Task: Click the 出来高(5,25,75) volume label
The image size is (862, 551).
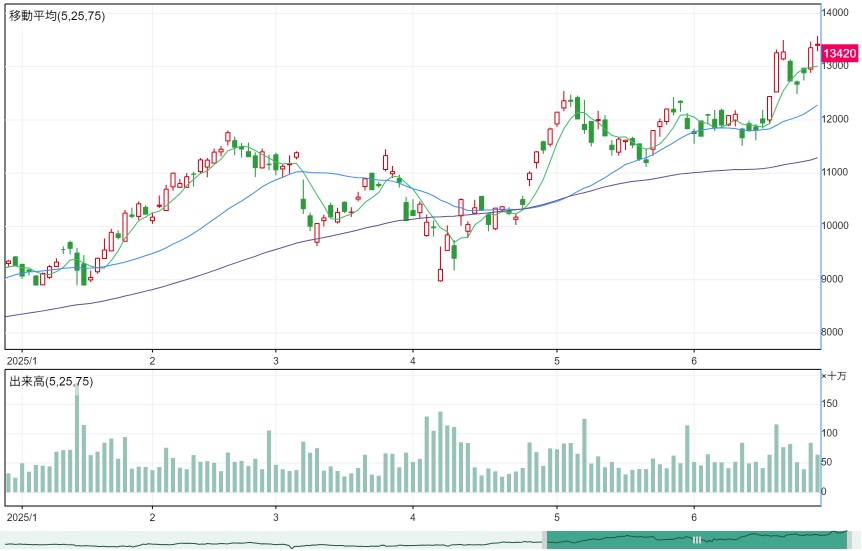Action: tap(51, 382)
